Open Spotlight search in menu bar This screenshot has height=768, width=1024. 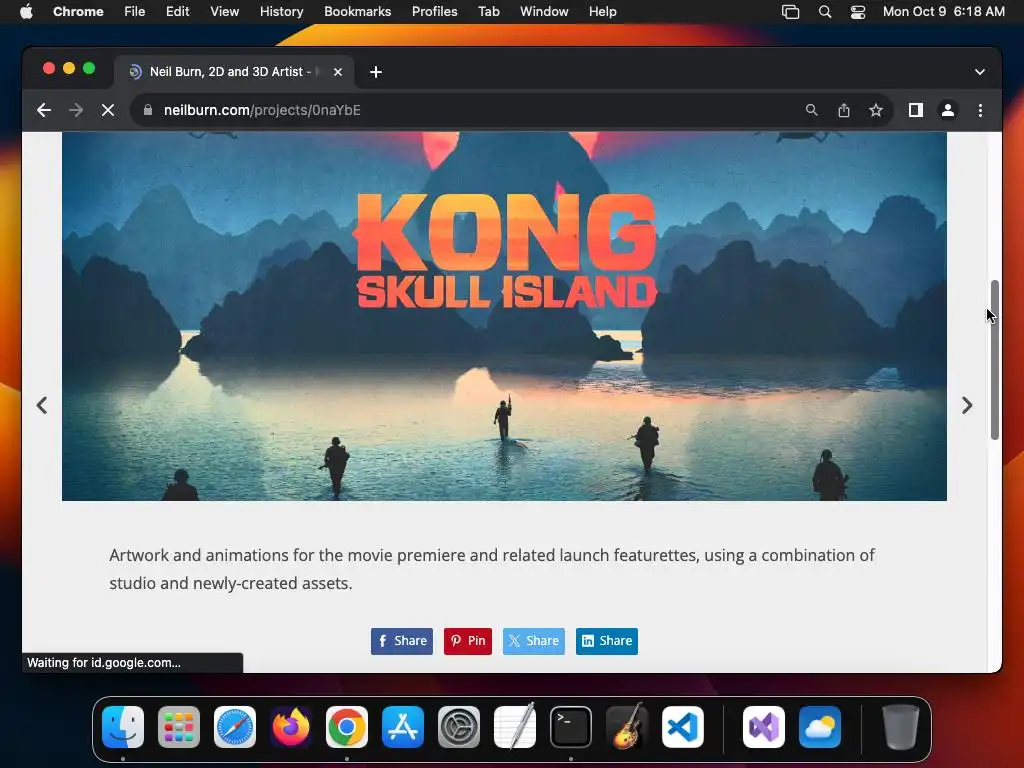pos(825,12)
